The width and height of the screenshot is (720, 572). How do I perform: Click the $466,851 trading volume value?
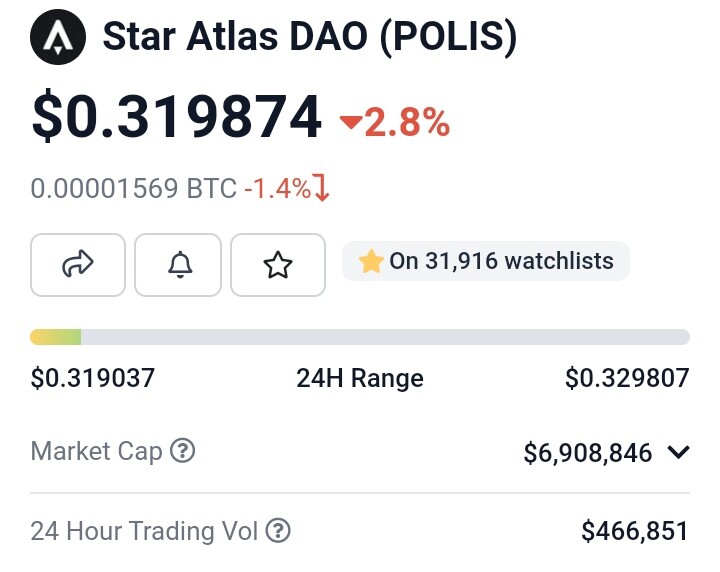(x=635, y=531)
